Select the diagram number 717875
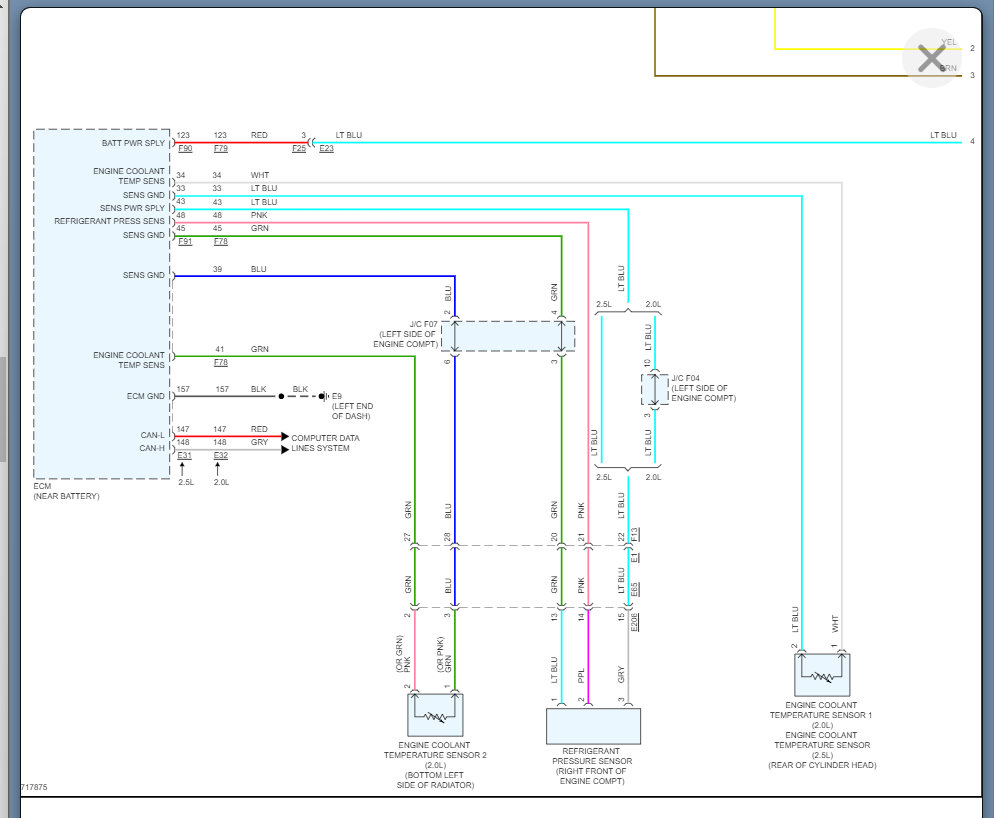This screenshot has height=818, width=994. (x=34, y=788)
